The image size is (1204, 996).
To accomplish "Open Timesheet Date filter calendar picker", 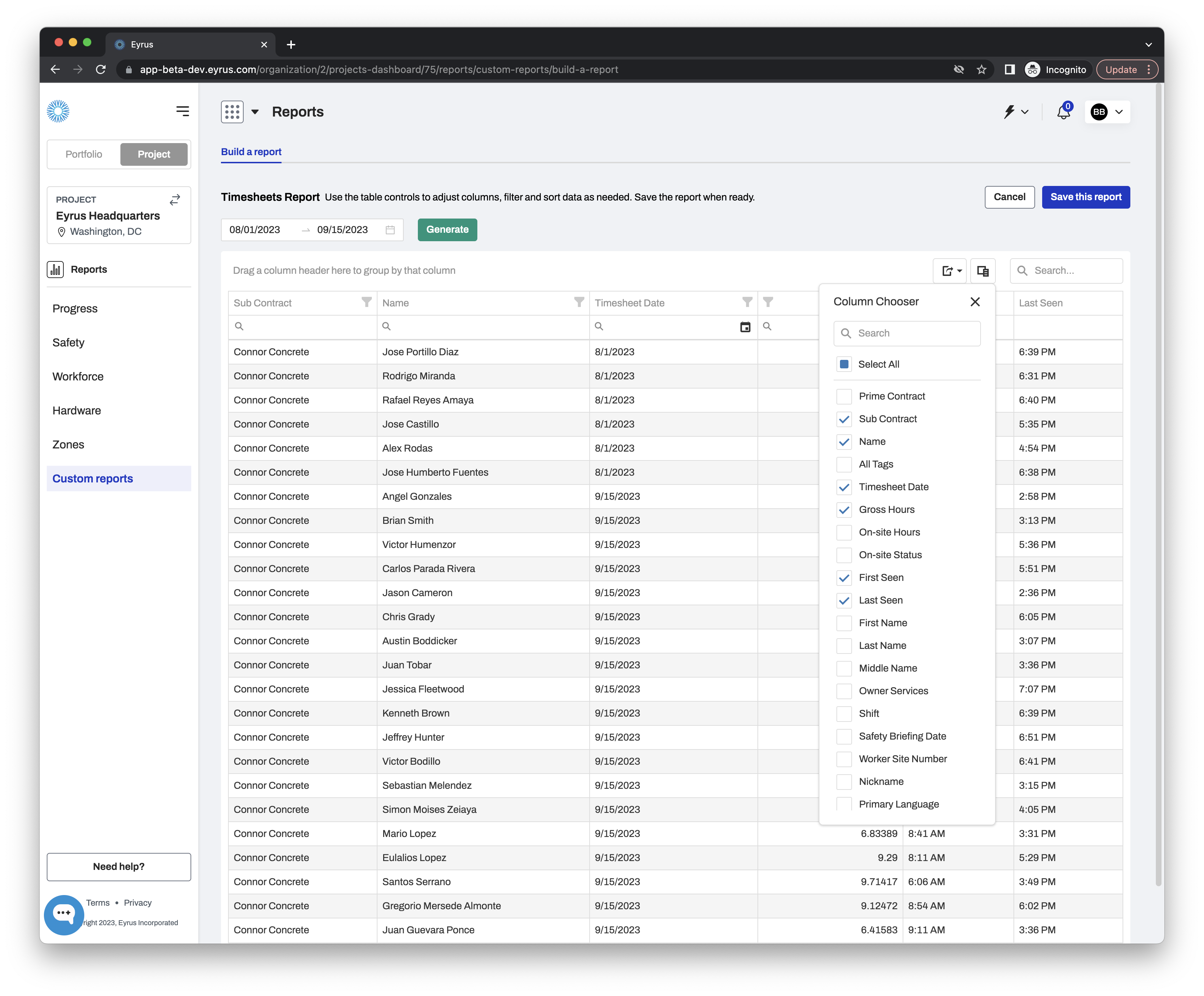I will click(x=745, y=327).
